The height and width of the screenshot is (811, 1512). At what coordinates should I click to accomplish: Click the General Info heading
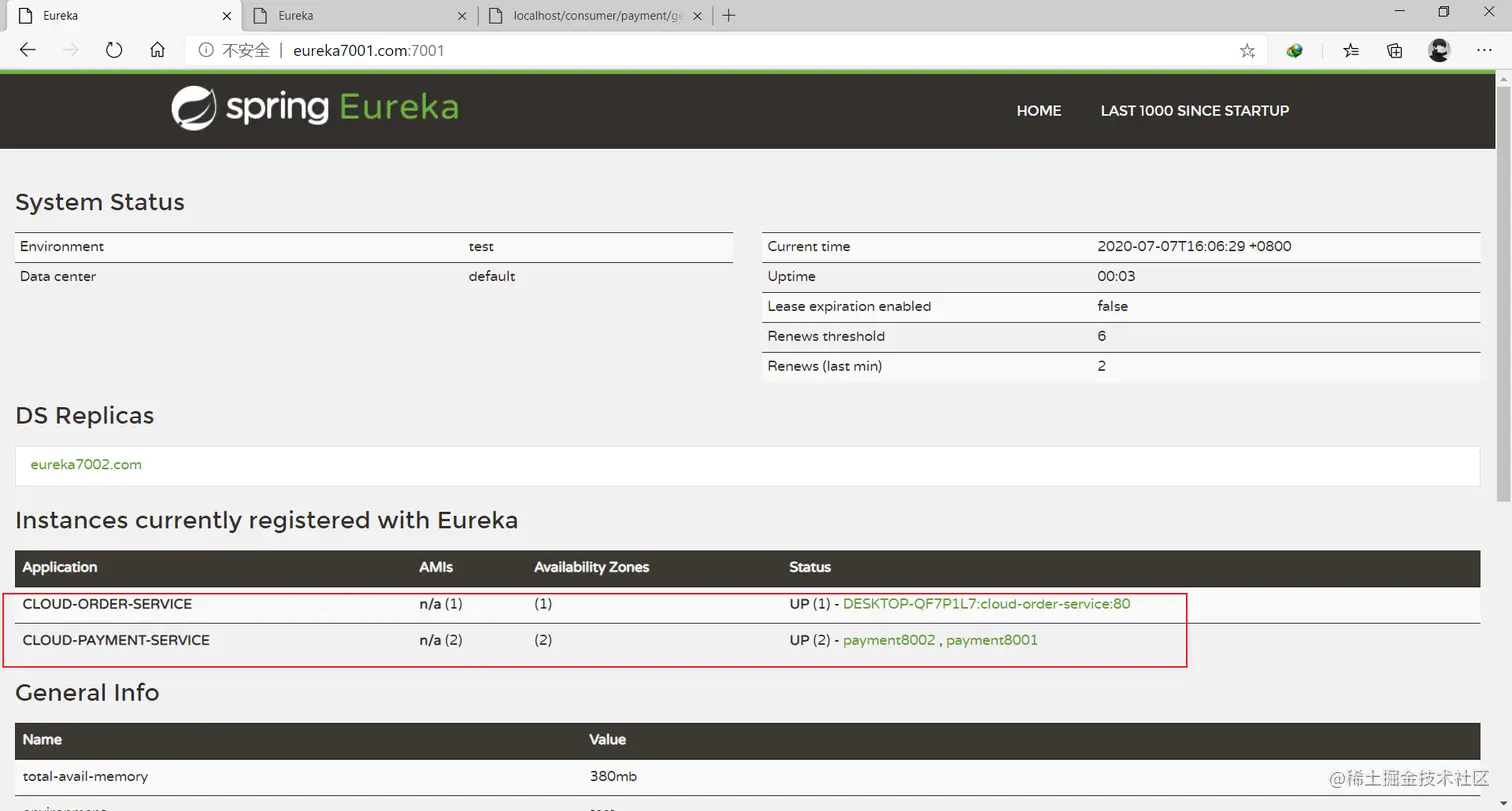(87, 692)
